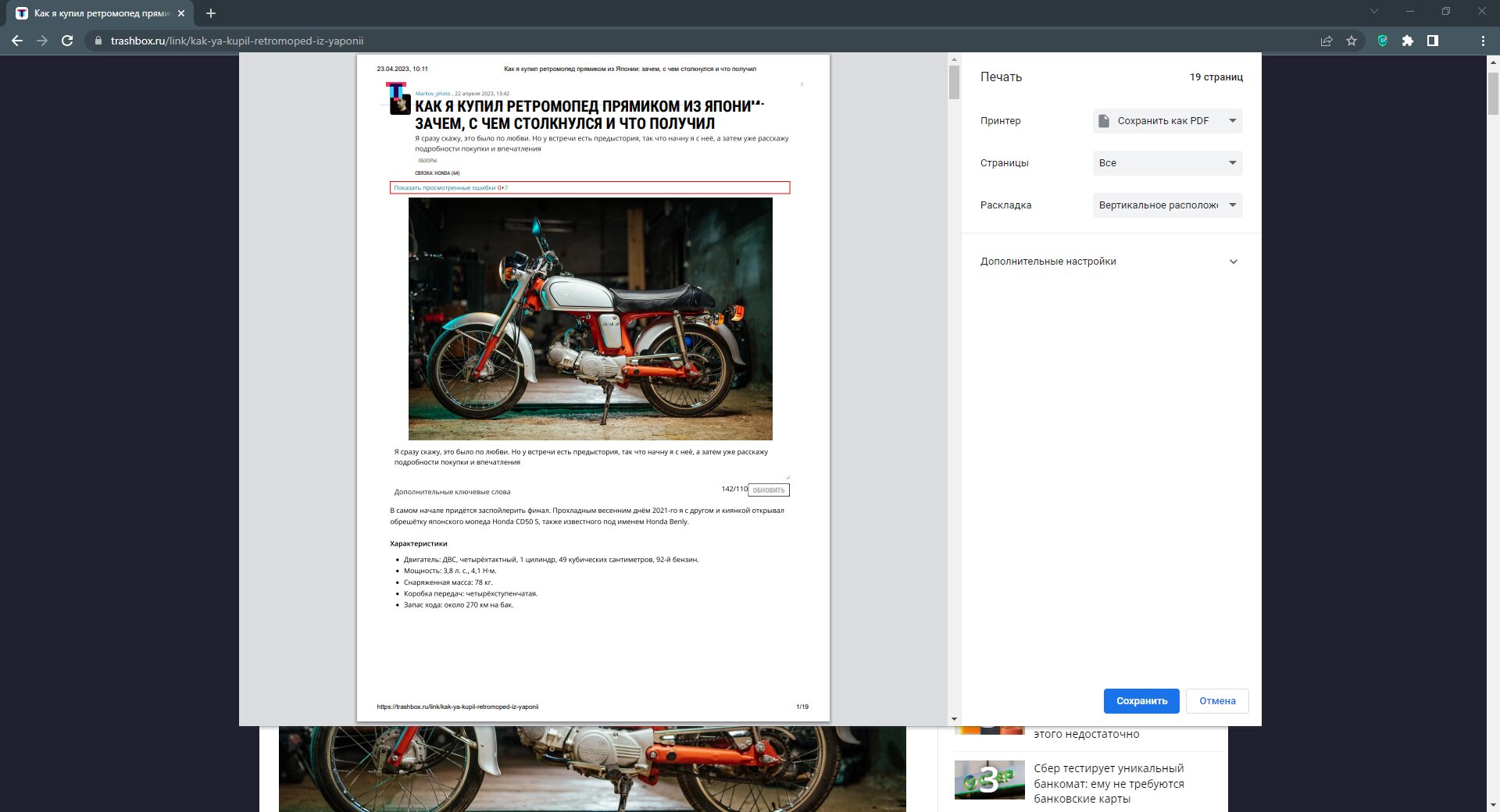This screenshot has height=812, width=1500.
Task: Close the trashbox article tab
Action: pyautogui.click(x=181, y=13)
